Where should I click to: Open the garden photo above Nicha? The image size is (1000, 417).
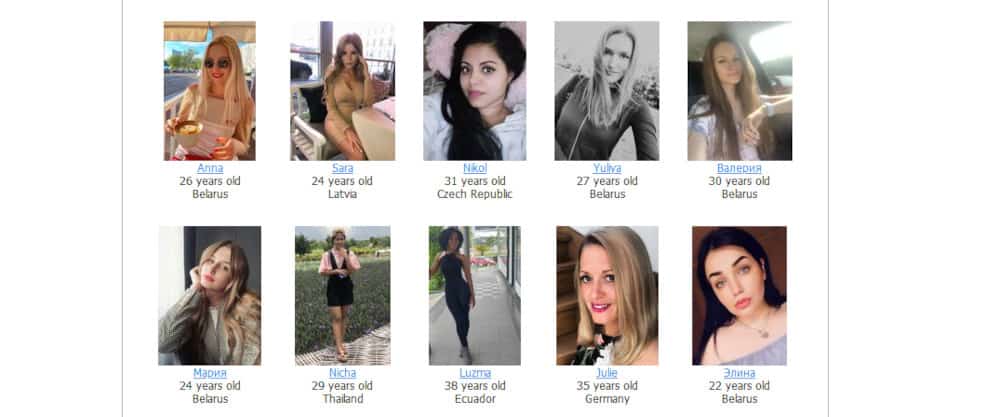pyautogui.click(x=342, y=295)
